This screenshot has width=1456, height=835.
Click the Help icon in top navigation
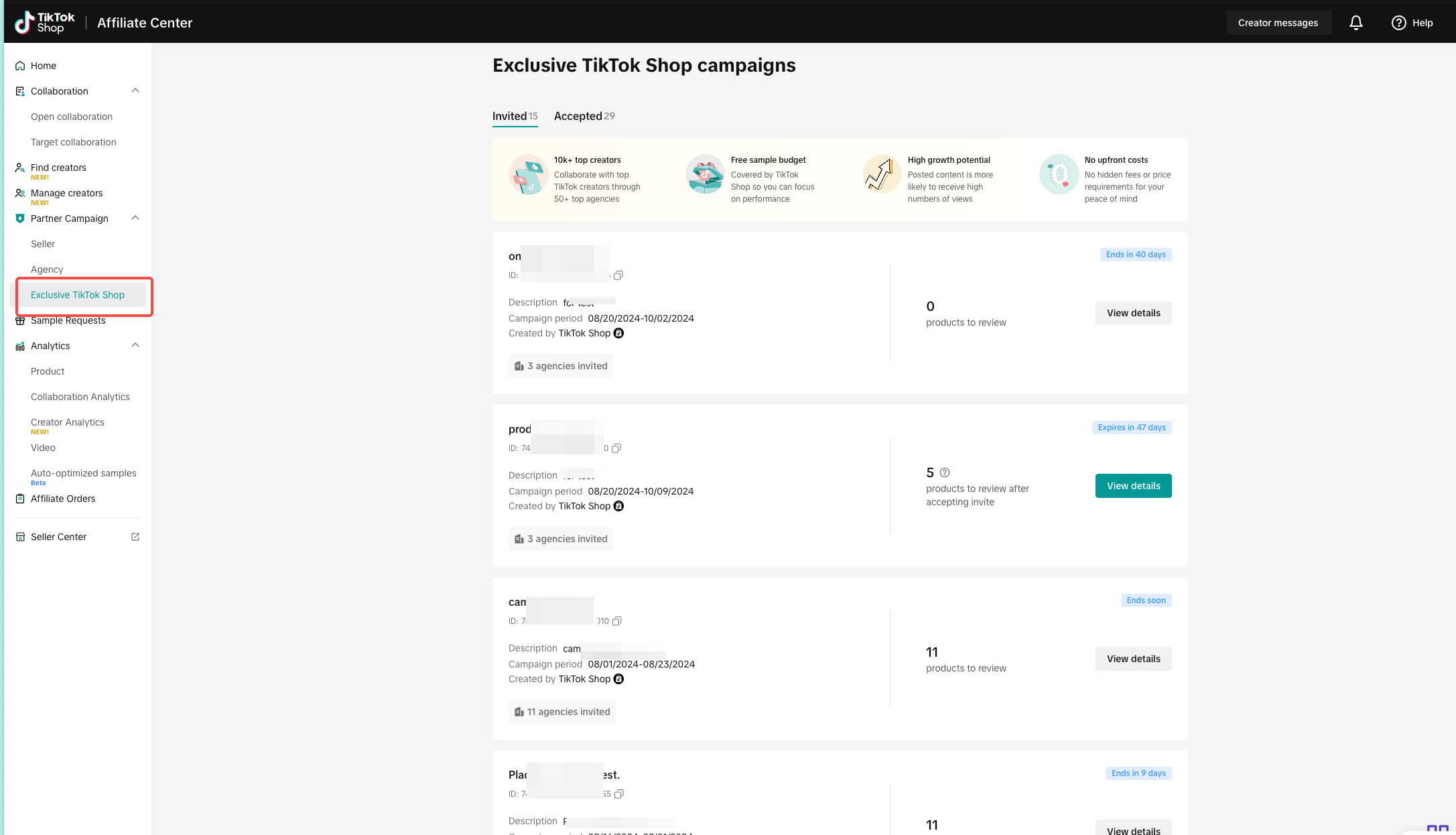[x=1397, y=22]
